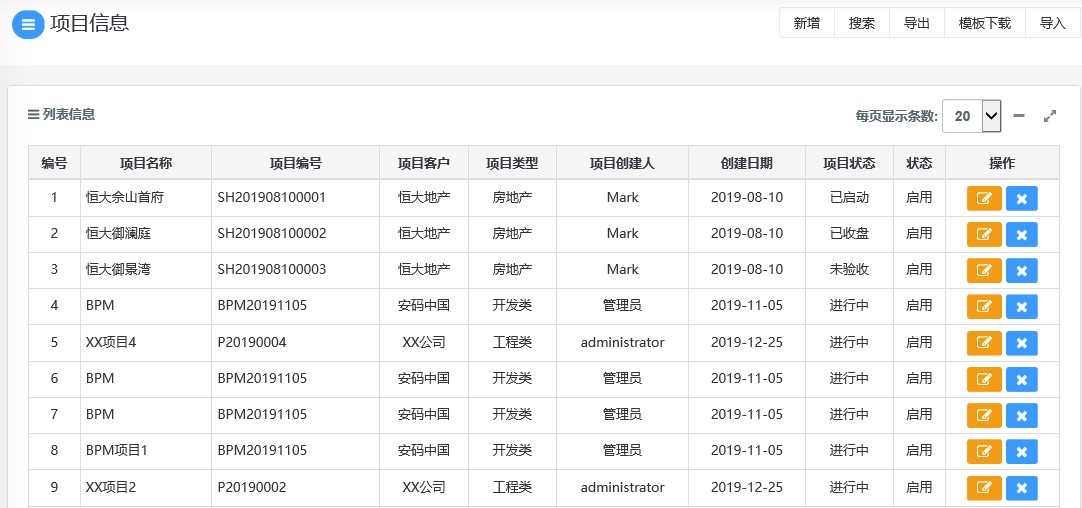The image size is (1082, 508).
Task: Click the 导出 button
Action: pos(917,23)
